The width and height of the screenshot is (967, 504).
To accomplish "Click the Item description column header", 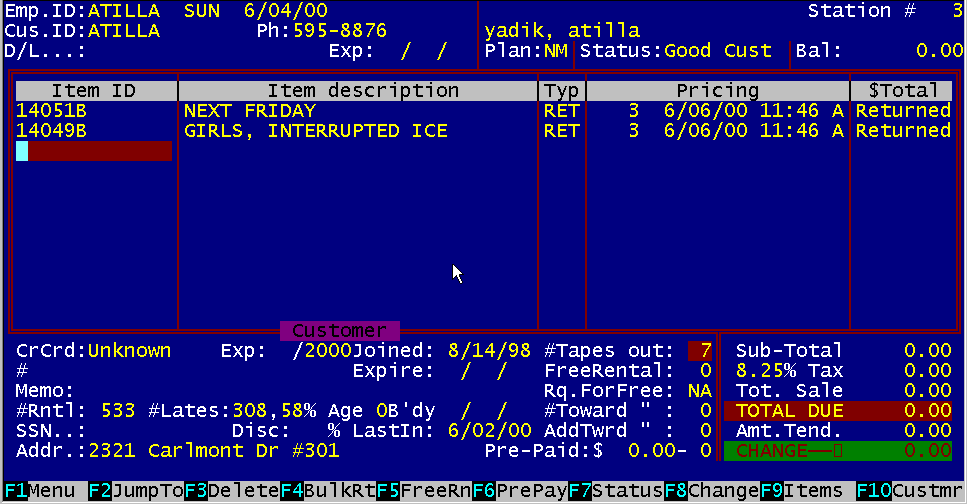I will point(358,91).
